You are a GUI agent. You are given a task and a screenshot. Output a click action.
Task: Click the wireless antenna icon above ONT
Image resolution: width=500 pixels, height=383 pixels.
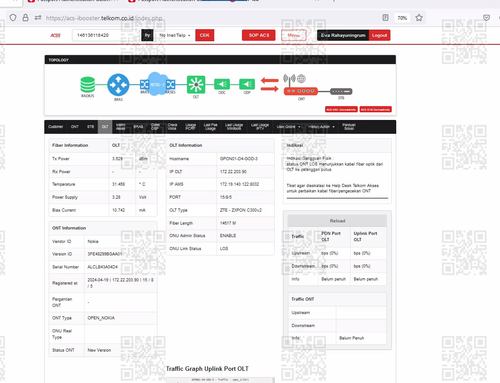pos(289,79)
